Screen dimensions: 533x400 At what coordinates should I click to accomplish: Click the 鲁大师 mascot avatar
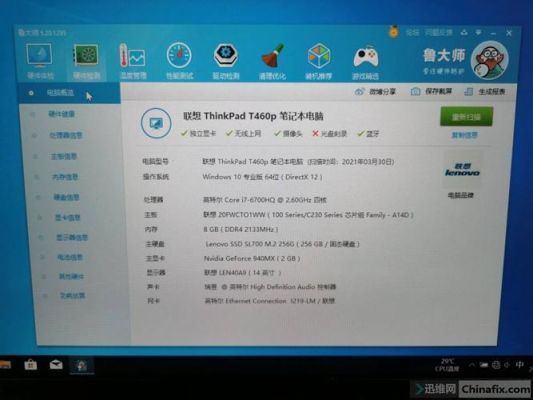(x=489, y=60)
